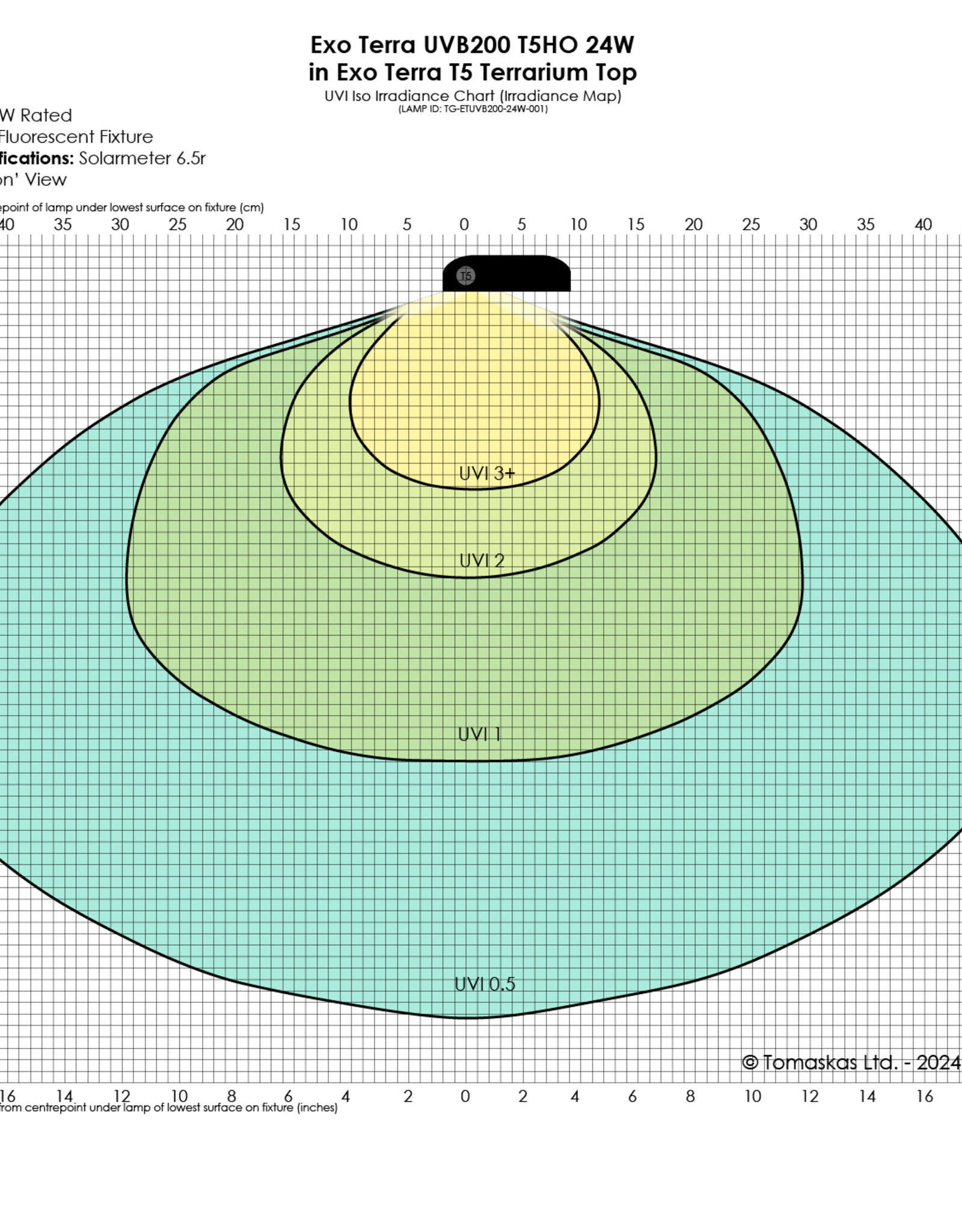Click the right-side "16" on the inches axis
Image resolution: width=962 pixels, height=1232 pixels.
coord(924,1097)
